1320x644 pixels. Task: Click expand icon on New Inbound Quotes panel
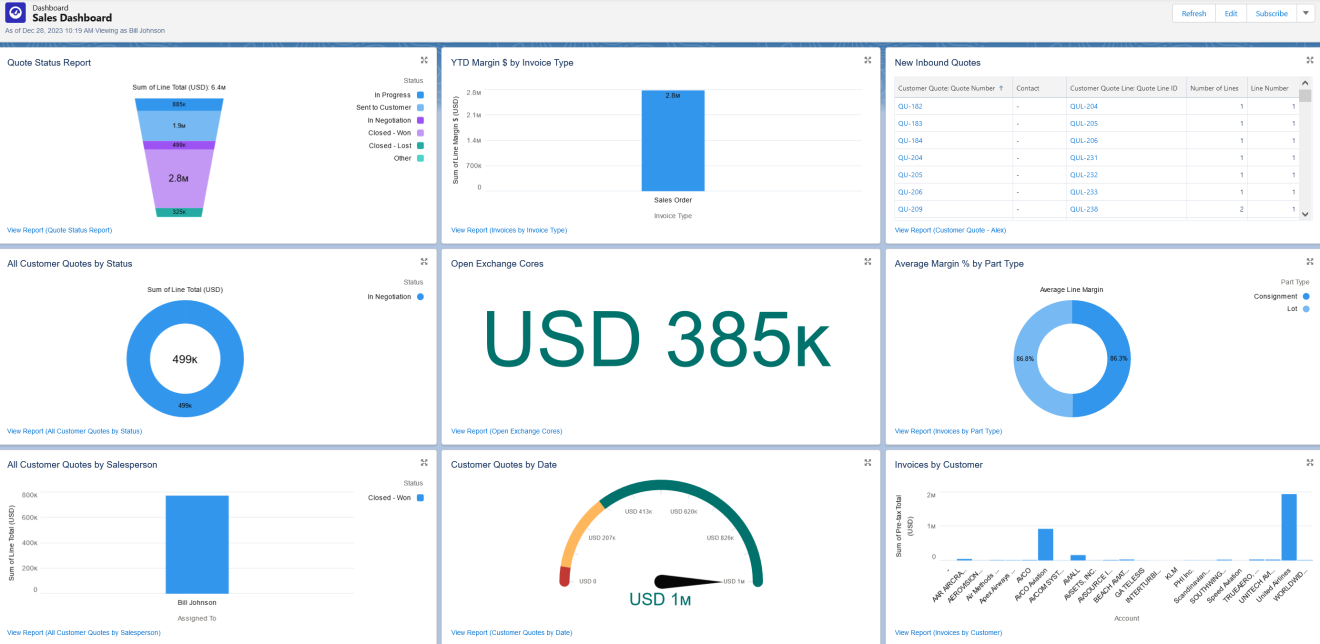[x=1308, y=60]
